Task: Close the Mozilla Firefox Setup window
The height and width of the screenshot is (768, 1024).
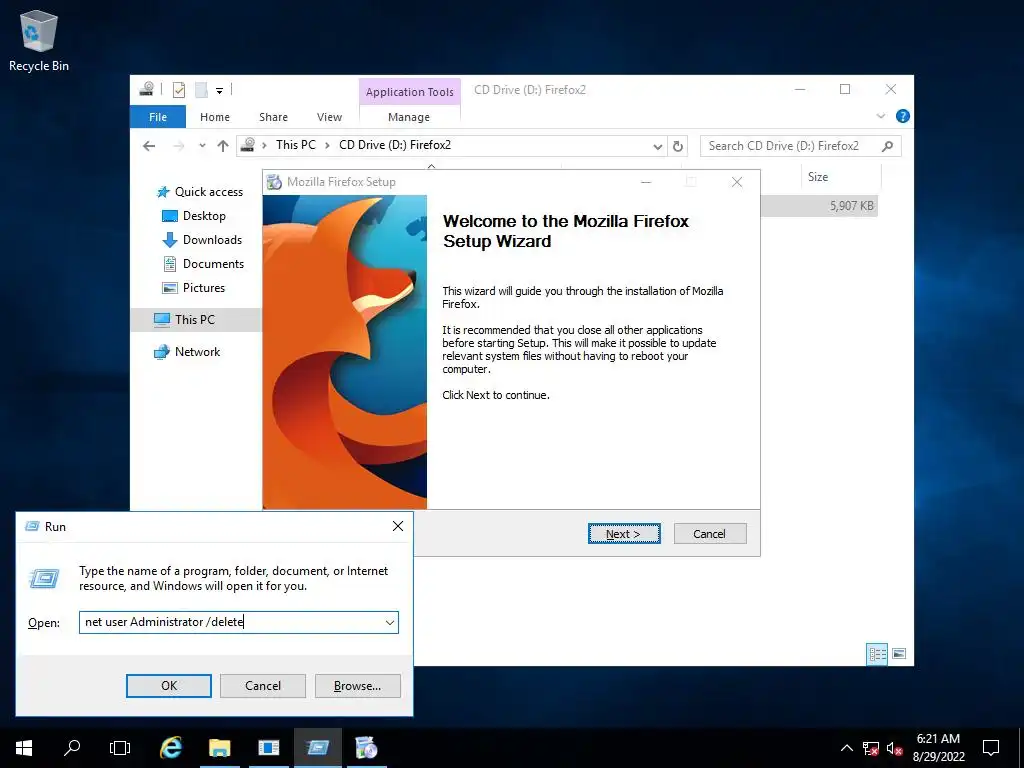Action: [x=737, y=182]
